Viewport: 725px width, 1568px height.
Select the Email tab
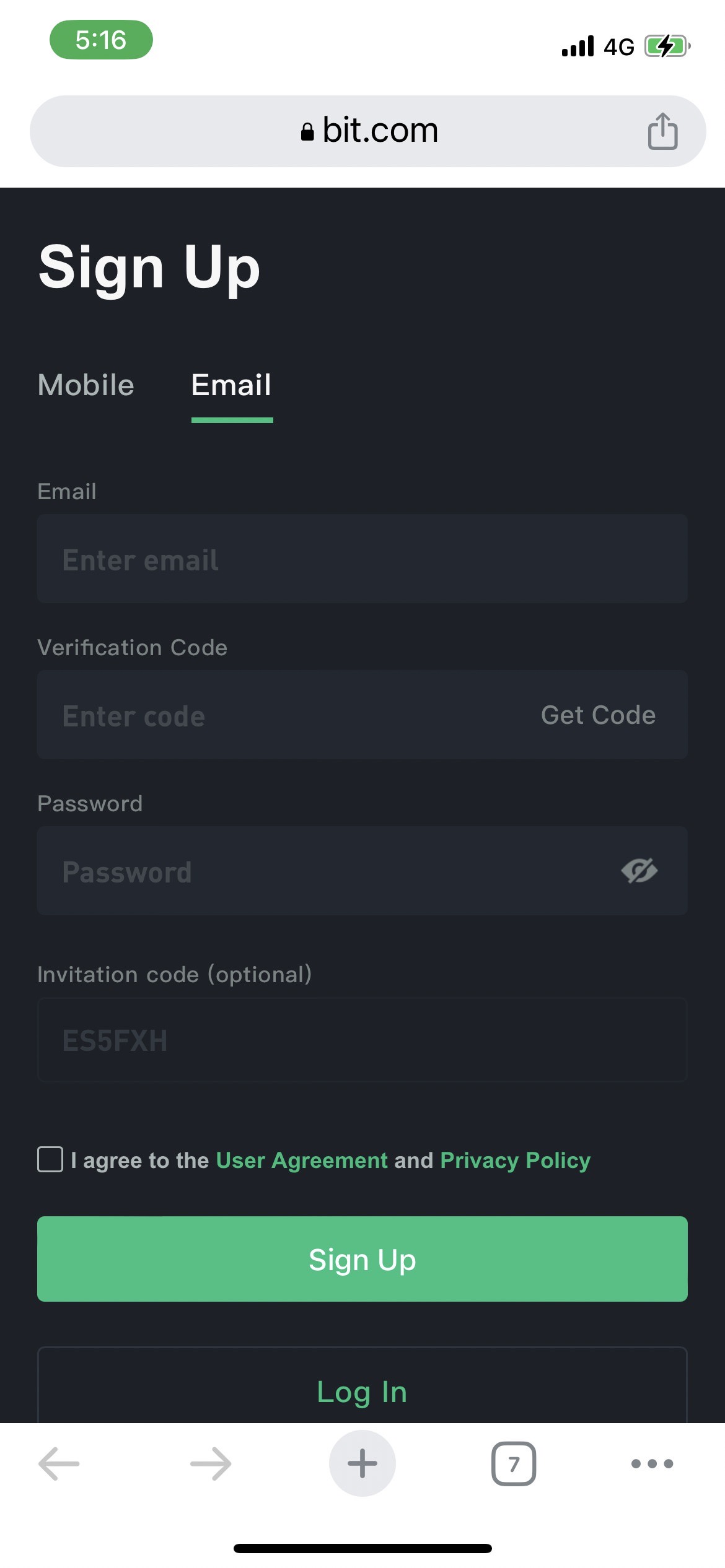232,385
